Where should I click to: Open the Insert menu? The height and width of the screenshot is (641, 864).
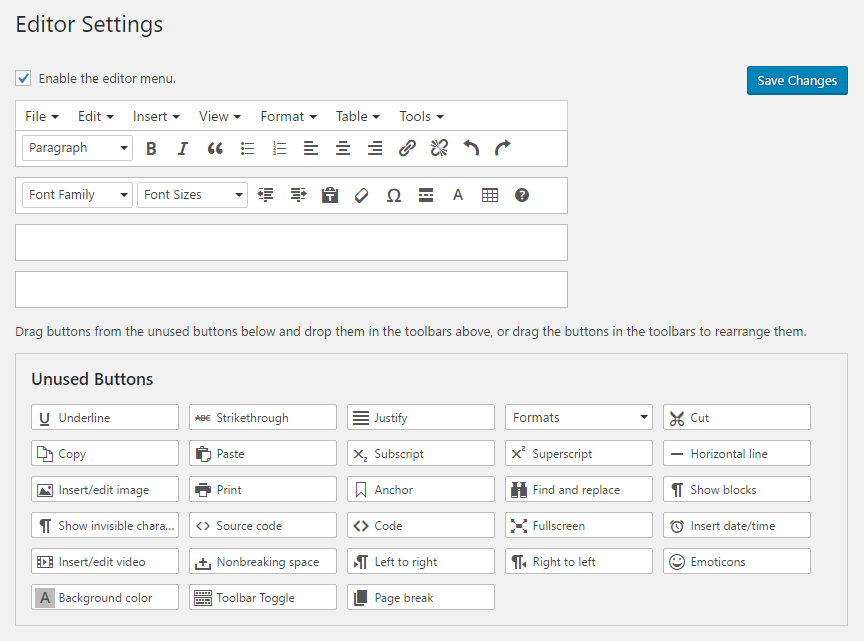pyautogui.click(x=156, y=116)
